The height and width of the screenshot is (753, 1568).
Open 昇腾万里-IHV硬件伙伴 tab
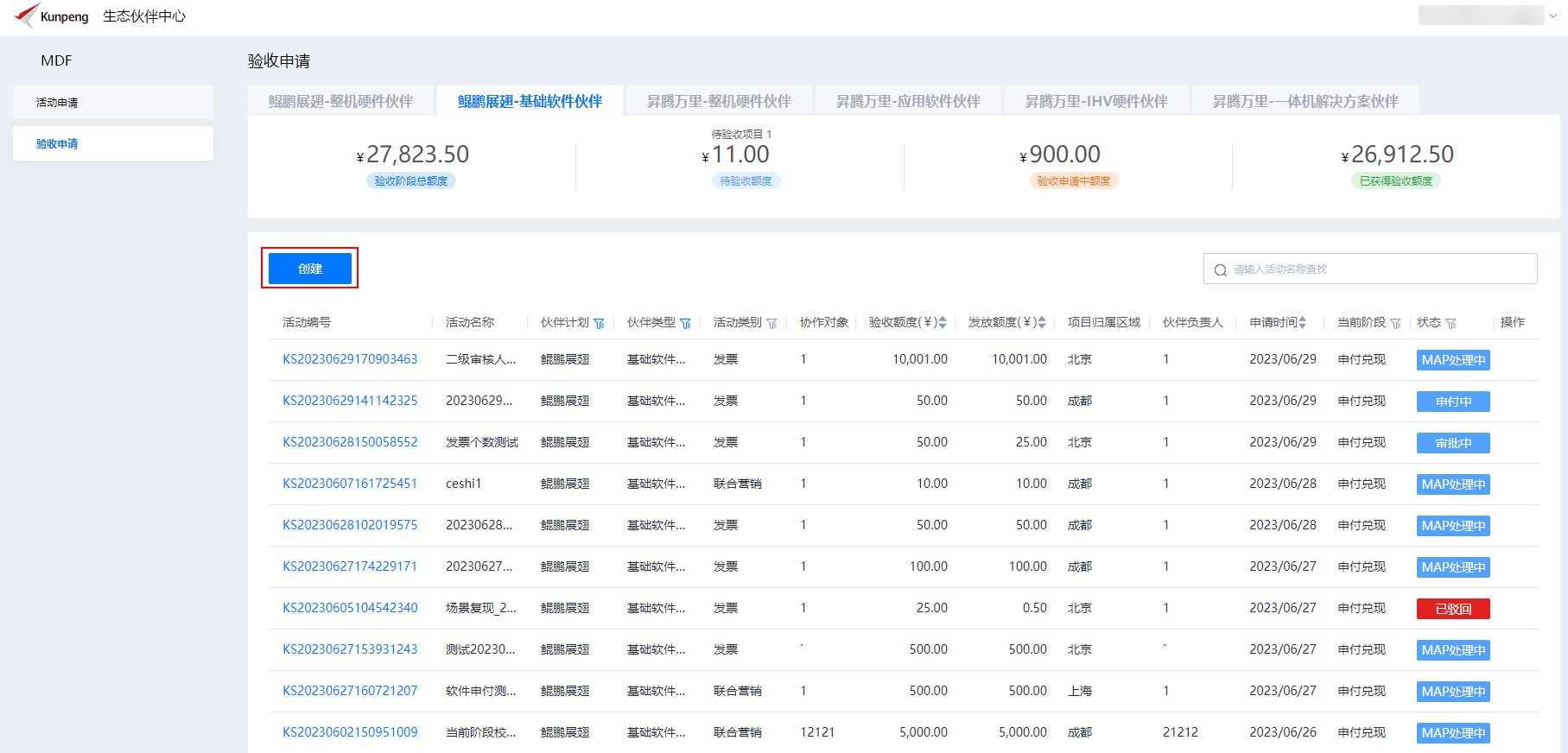click(x=1096, y=101)
